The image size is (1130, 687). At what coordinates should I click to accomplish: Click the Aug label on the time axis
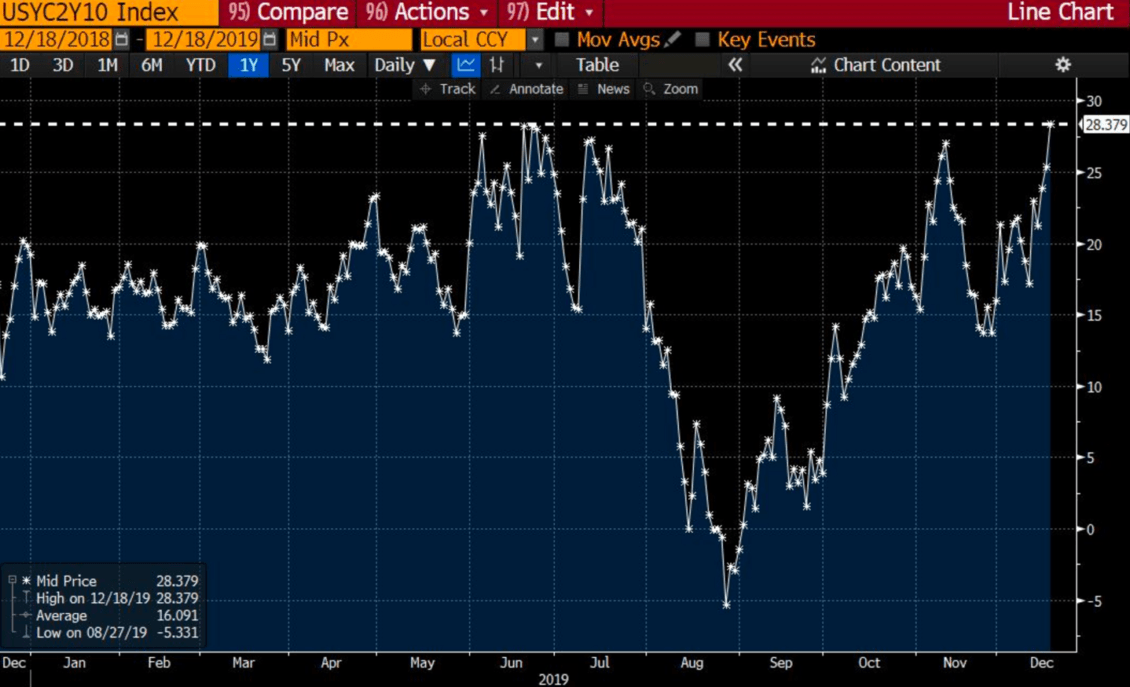[x=691, y=662]
